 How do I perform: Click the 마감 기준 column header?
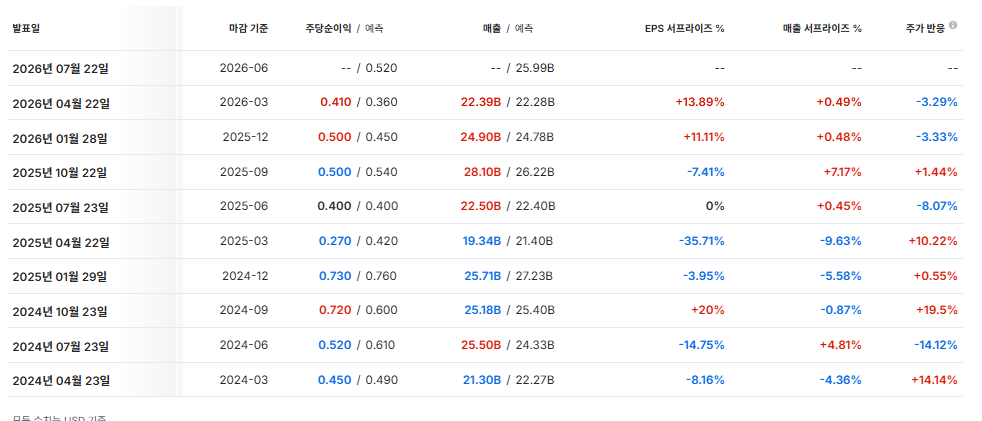click(249, 28)
